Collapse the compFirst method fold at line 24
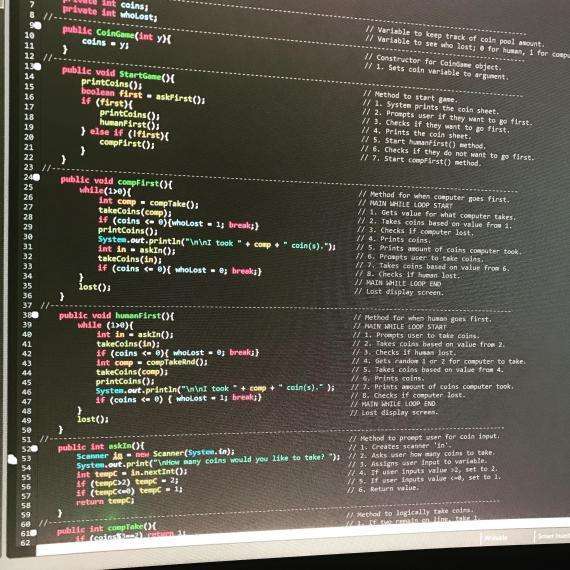The height and width of the screenshot is (570, 570). pyautogui.click(x=36, y=177)
